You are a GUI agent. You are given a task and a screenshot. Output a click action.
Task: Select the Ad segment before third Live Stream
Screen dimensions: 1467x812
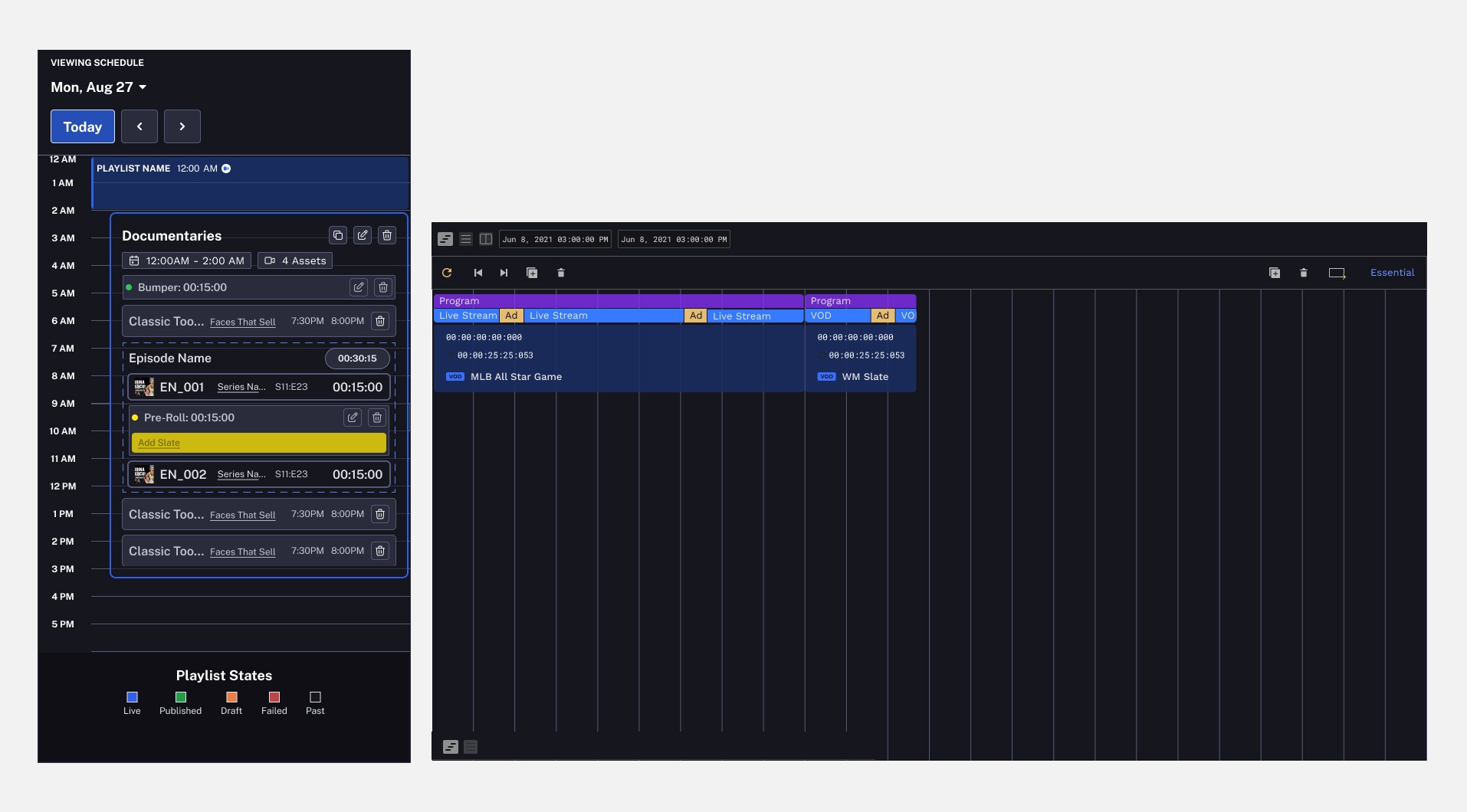pyautogui.click(x=696, y=316)
